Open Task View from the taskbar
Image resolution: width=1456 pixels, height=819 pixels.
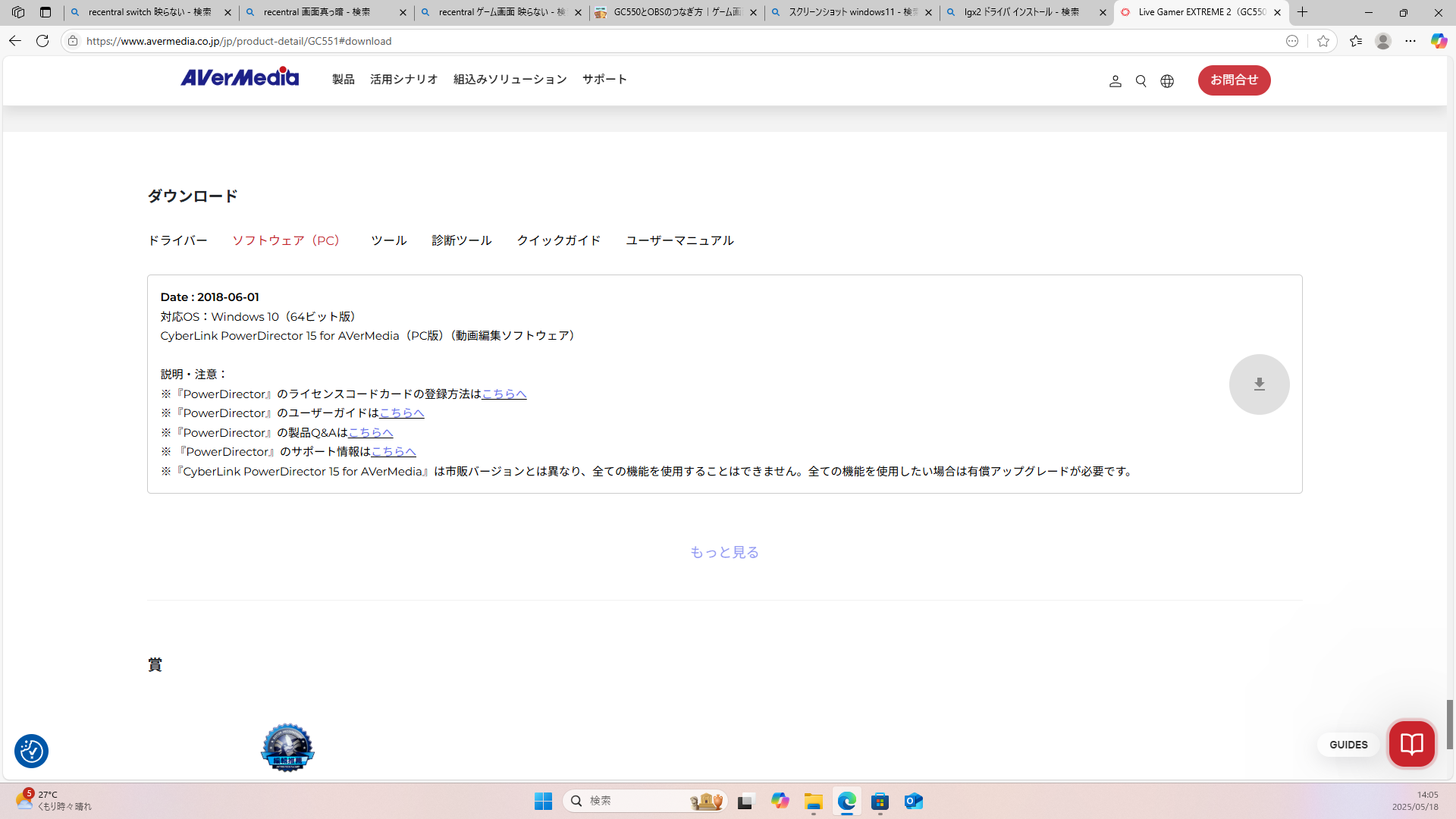[745, 801]
